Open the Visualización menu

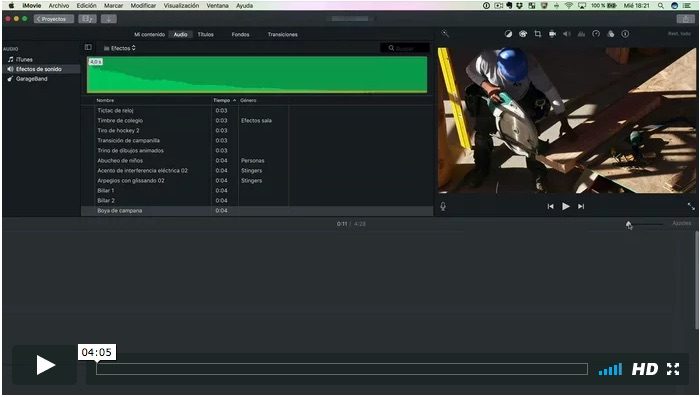click(x=181, y=6)
